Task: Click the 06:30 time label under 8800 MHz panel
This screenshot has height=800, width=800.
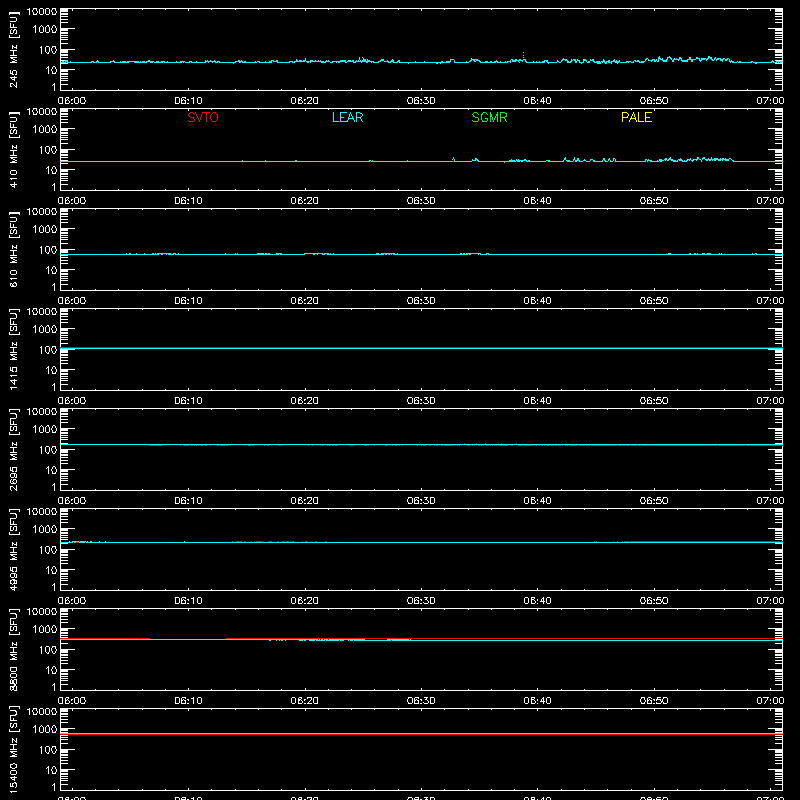Action: coord(421,701)
